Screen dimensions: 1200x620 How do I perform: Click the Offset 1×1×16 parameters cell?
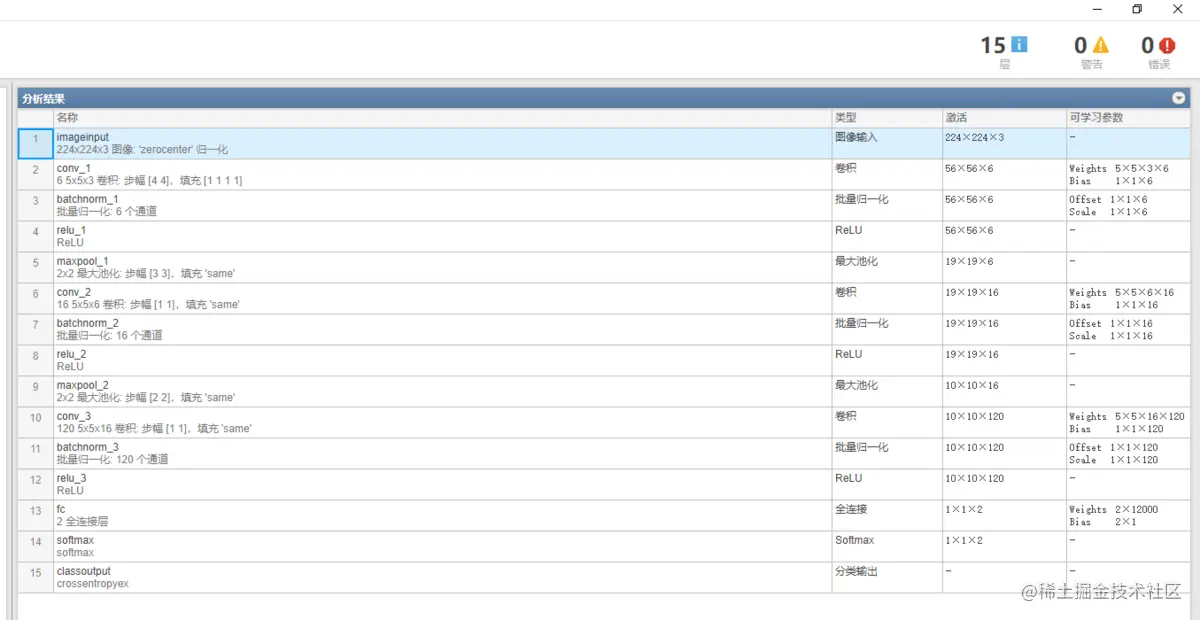click(x=1128, y=329)
